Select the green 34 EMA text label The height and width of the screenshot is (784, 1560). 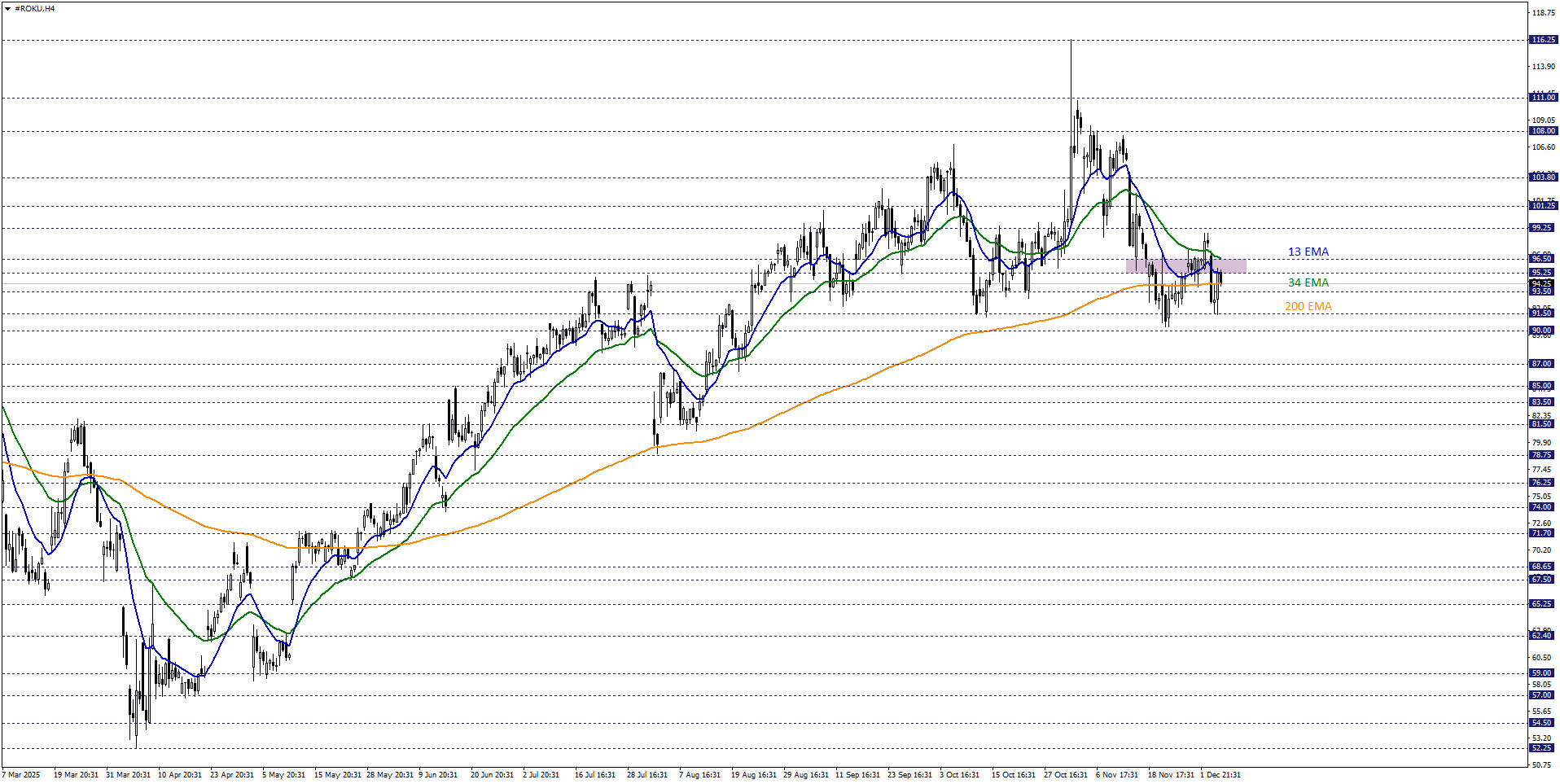click(x=1308, y=283)
